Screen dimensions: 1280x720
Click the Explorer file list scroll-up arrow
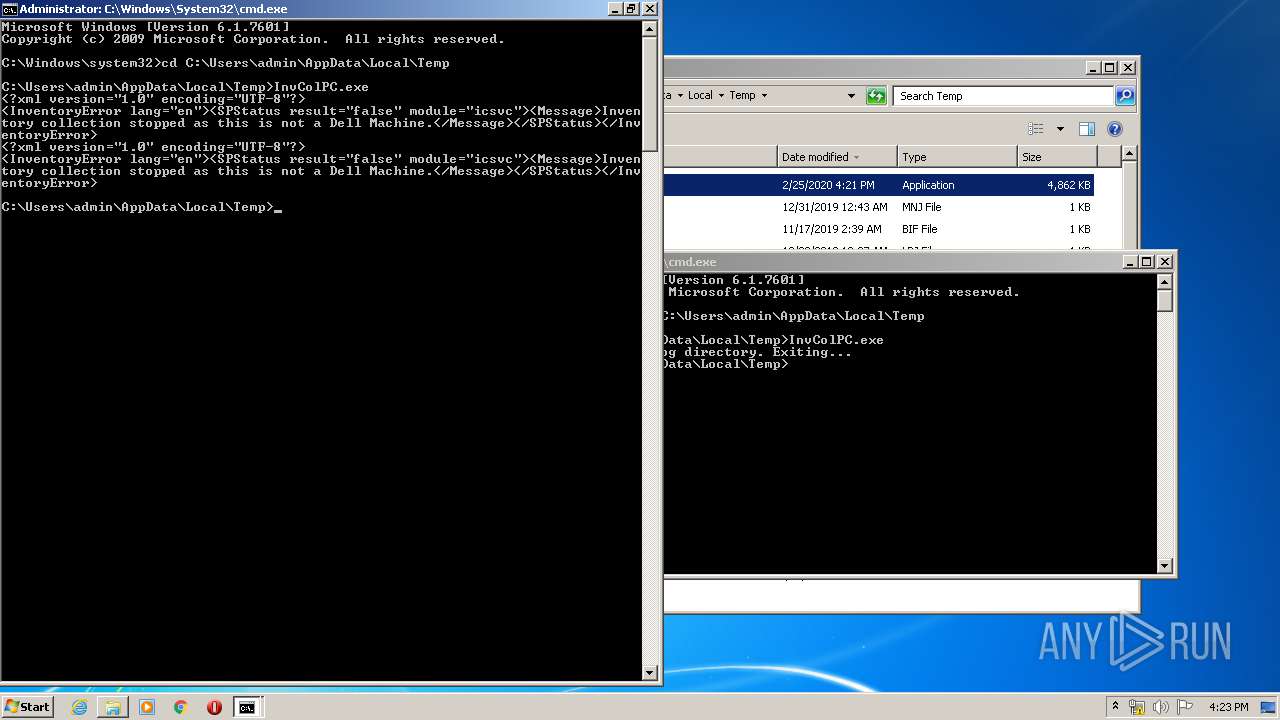click(1129, 154)
